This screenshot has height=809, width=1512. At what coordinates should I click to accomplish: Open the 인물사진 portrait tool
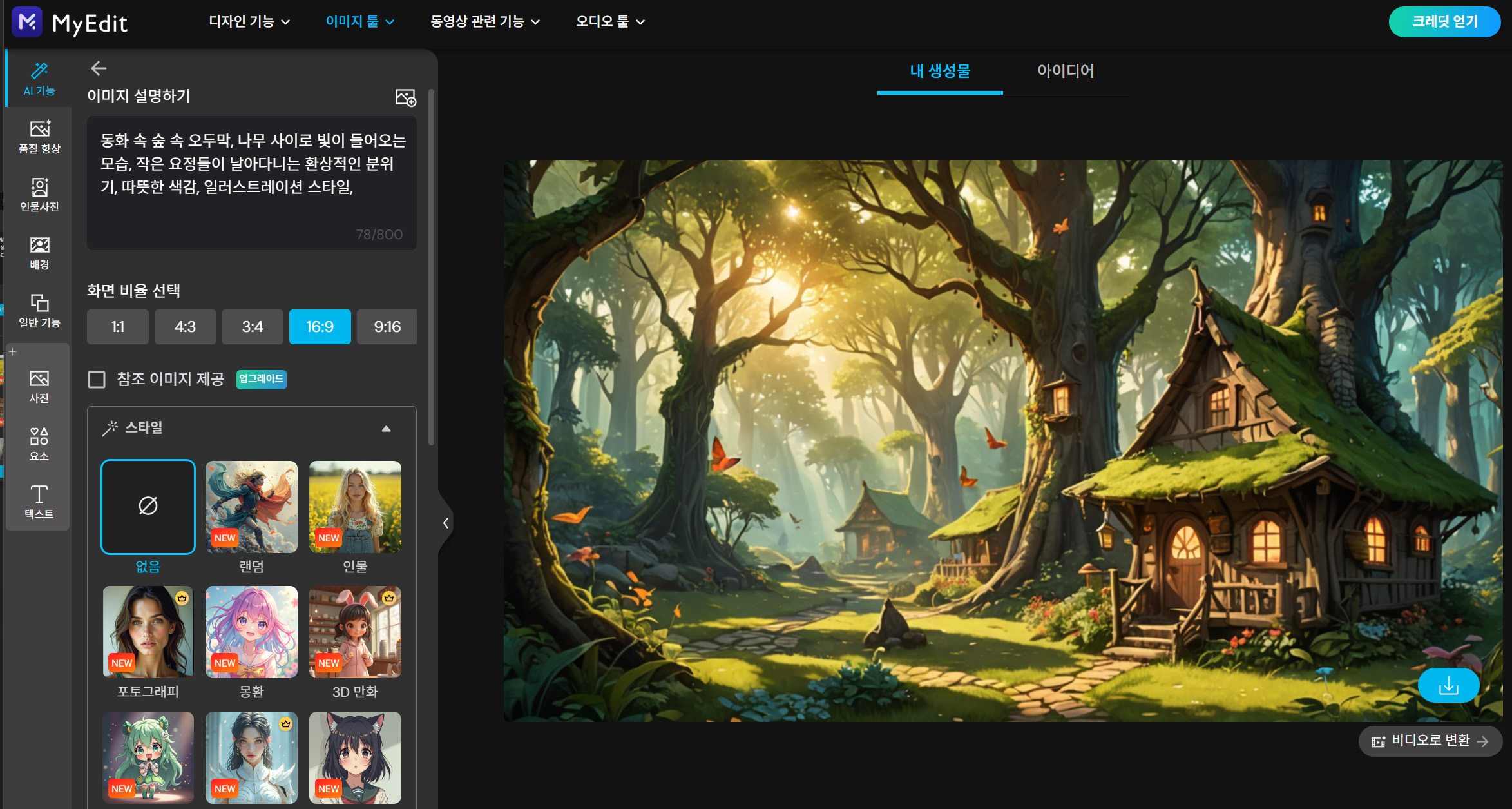coord(39,194)
